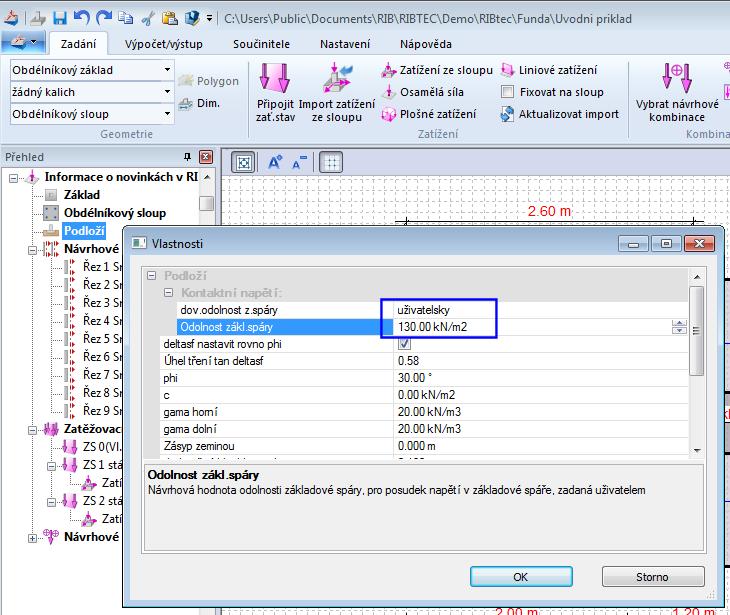Expand the bottom Návrhové tree node

click(32, 538)
